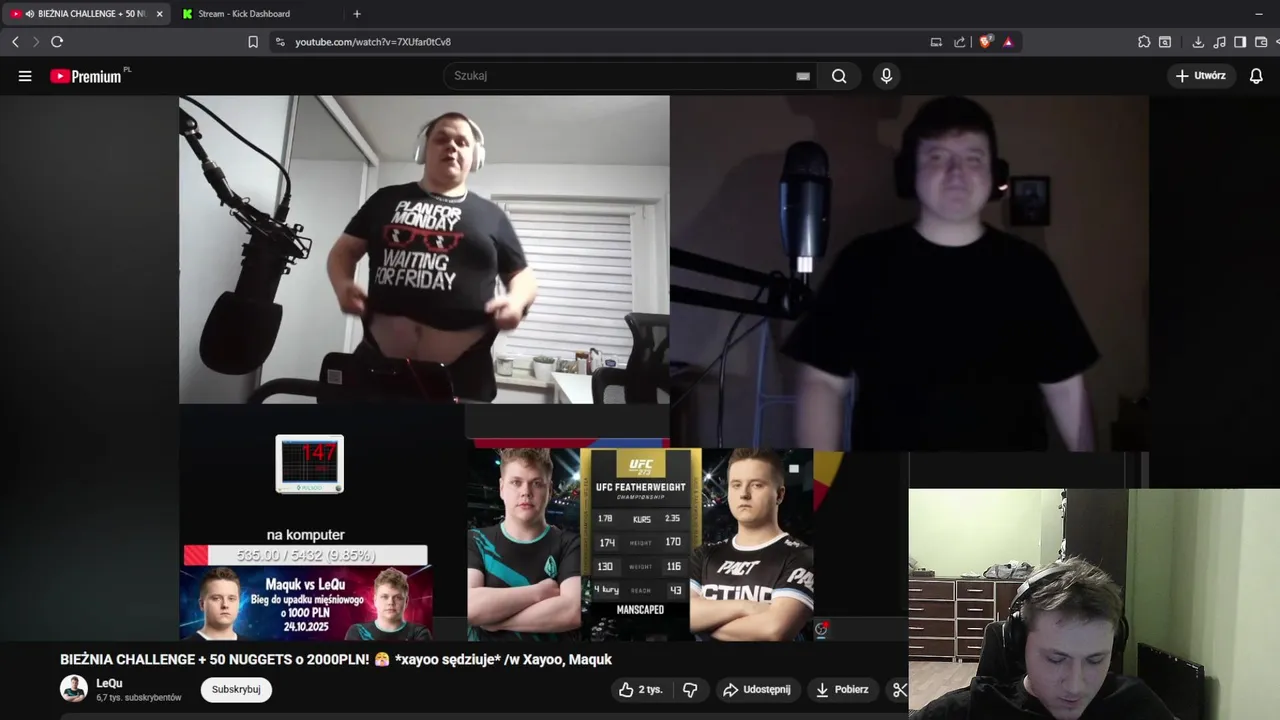This screenshot has height=720, width=1280.
Task: Go back to the previous page
Action: pos(15,42)
